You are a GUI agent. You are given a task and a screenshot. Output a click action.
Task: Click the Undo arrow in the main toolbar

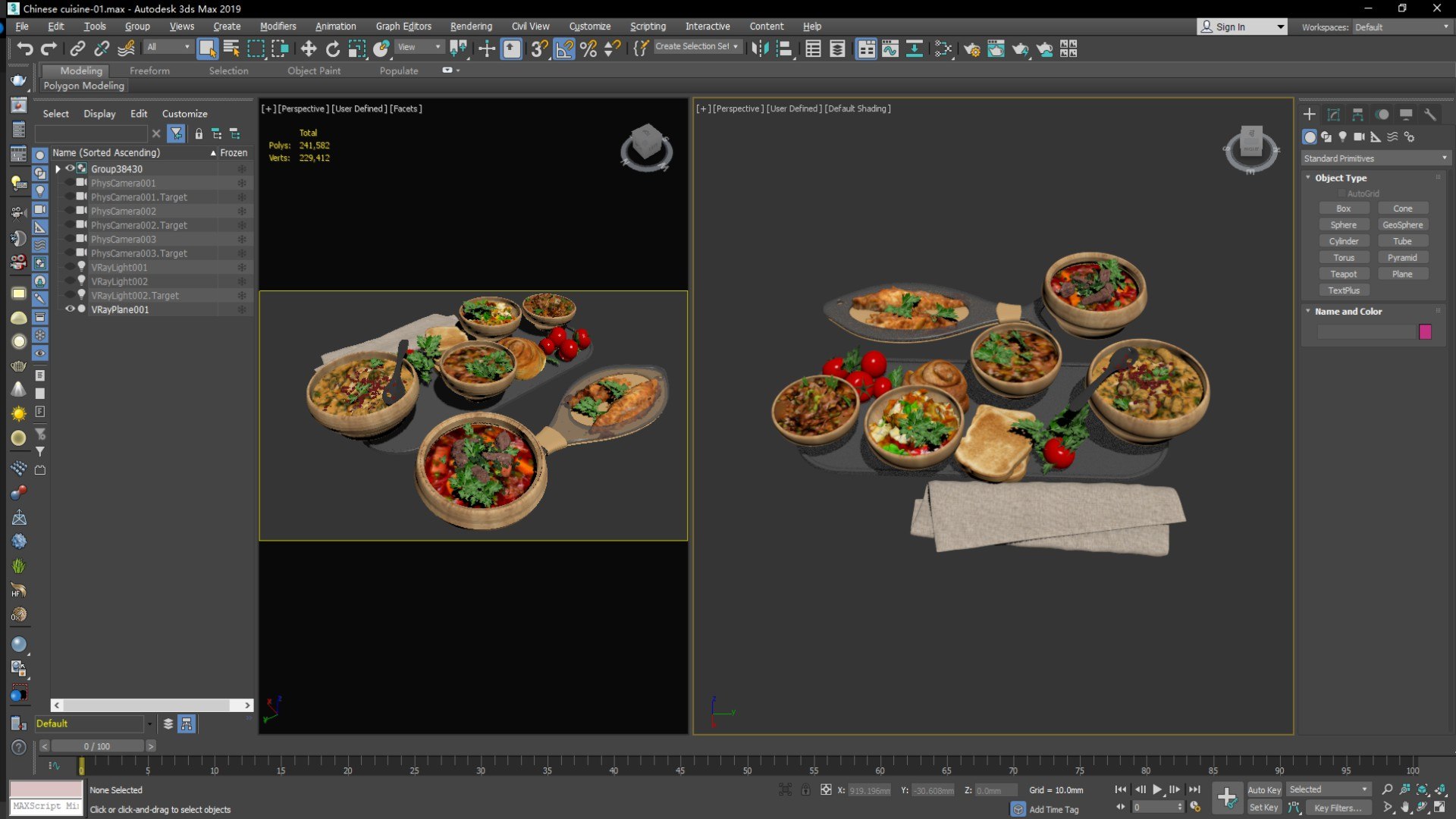click(x=25, y=49)
